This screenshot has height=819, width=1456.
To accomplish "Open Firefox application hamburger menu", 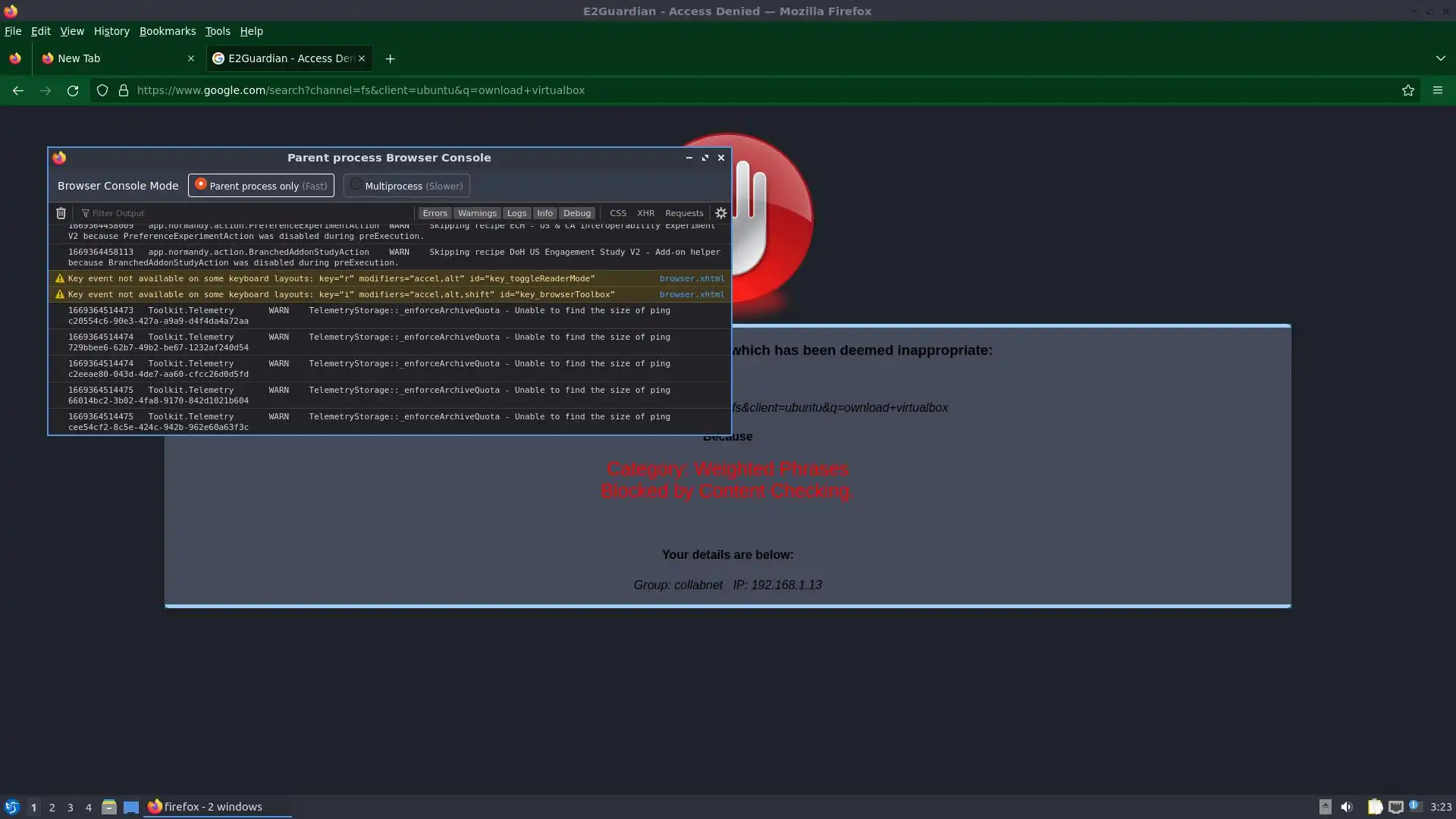I will (x=1438, y=90).
